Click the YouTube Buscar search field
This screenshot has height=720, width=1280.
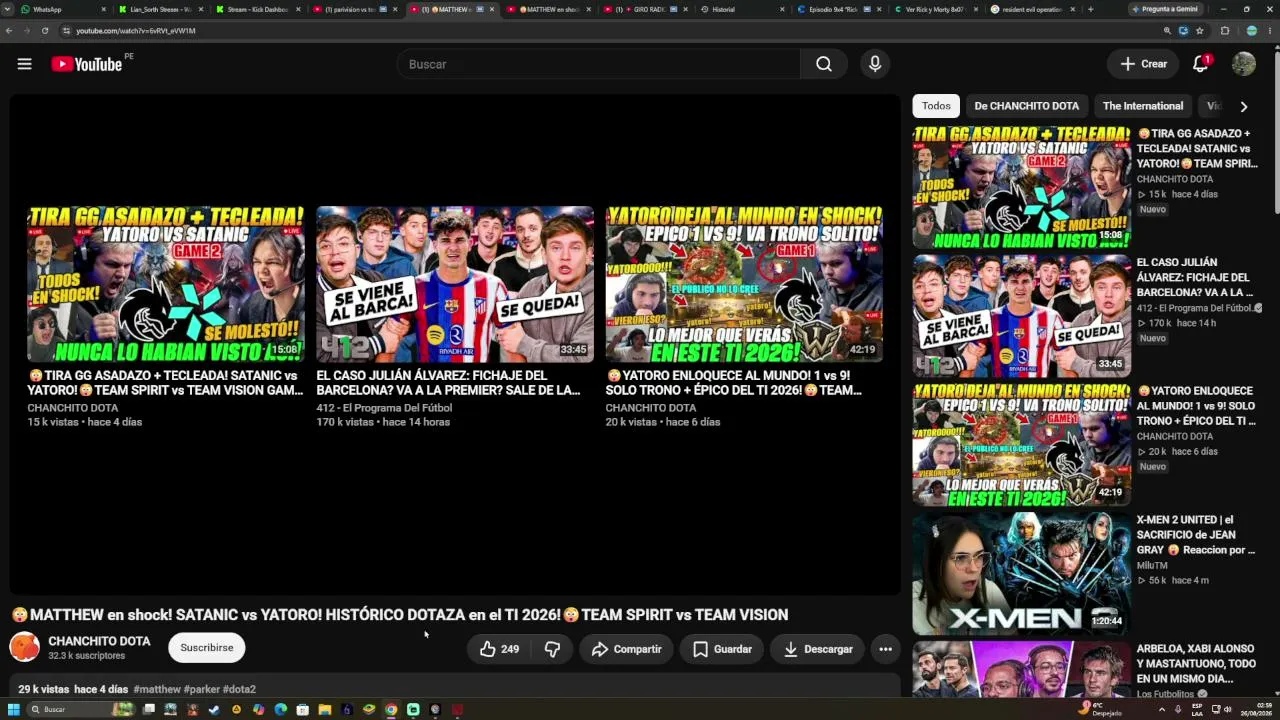pos(598,64)
